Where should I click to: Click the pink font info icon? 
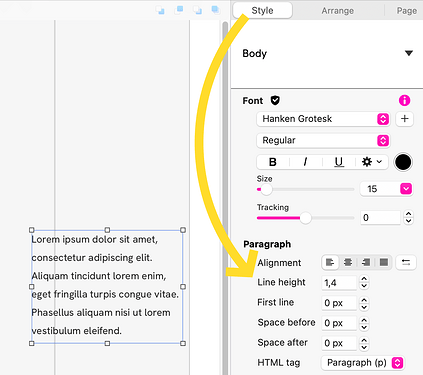point(404,100)
